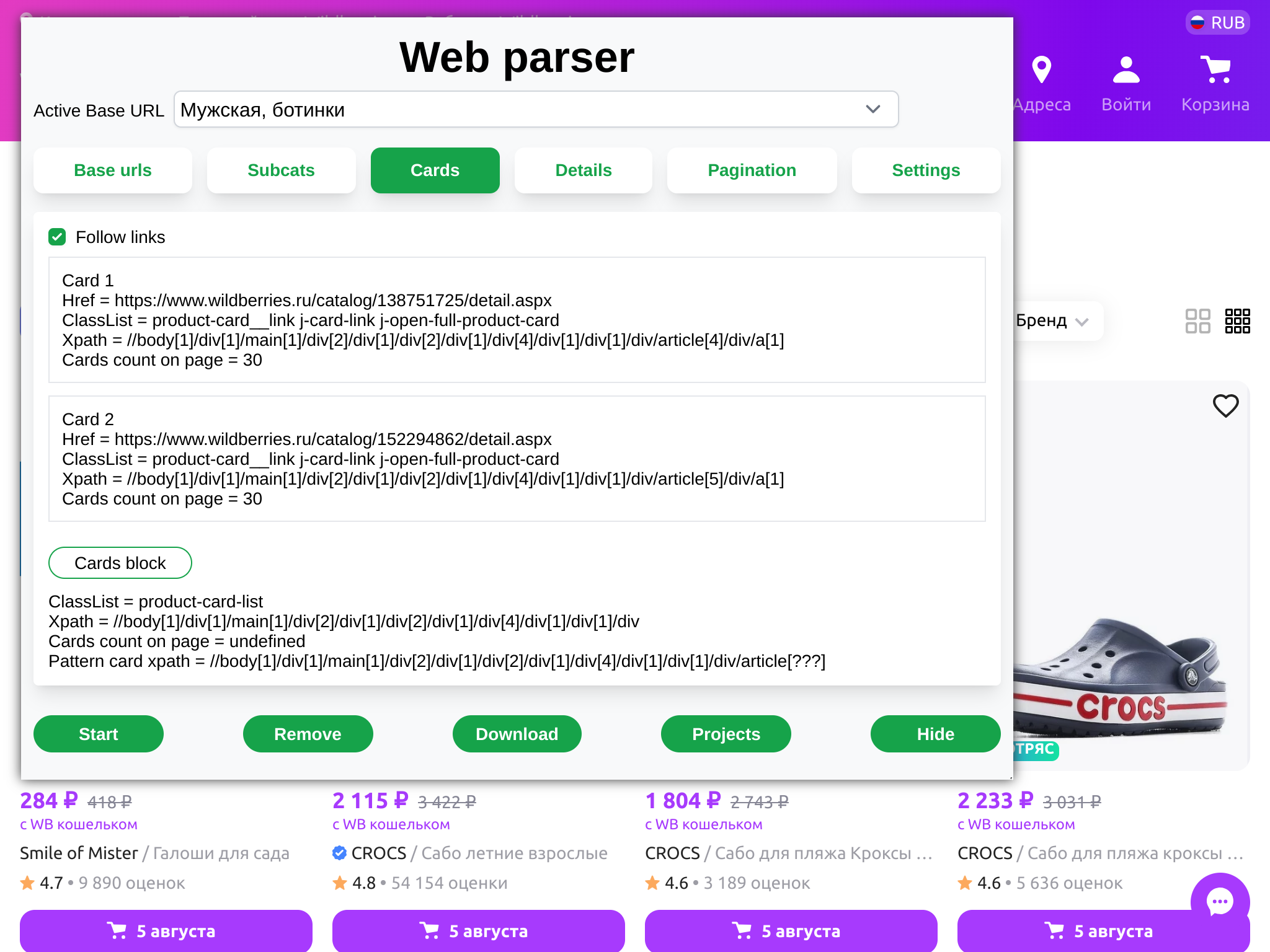Click the Projects icon button

[x=726, y=734]
